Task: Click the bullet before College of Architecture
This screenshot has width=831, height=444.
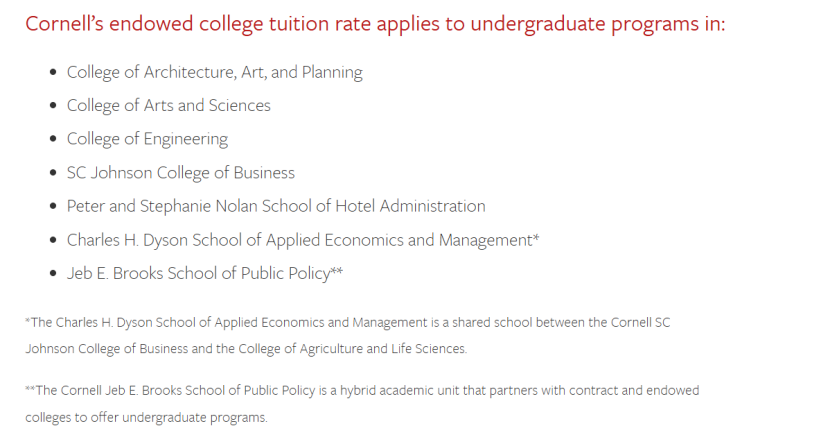Action: [52, 72]
